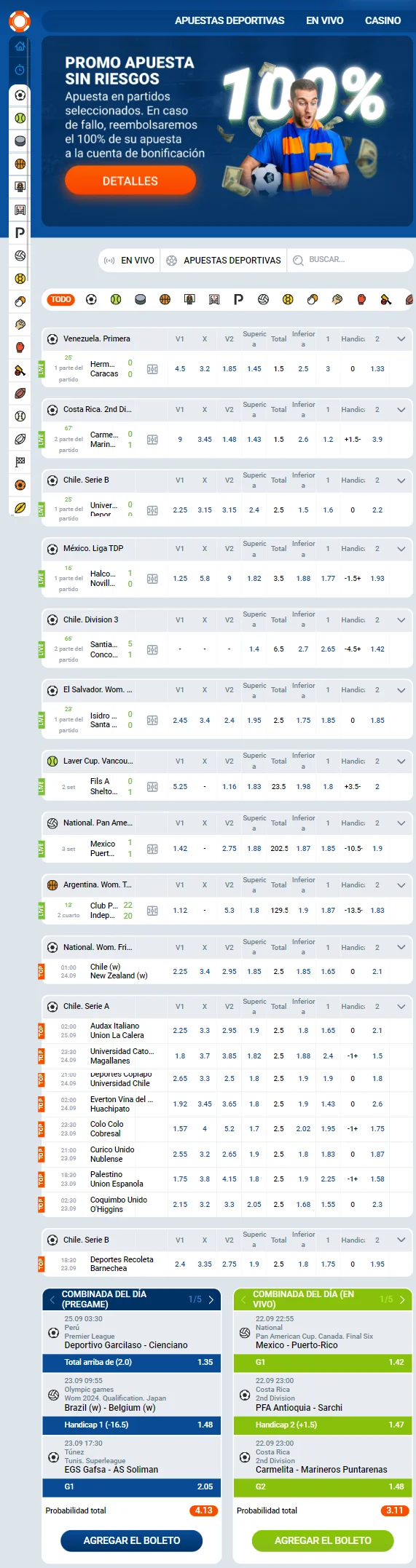Click the orange lifebuoy site logo
This screenshot has height=1568, width=416.
[20, 20]
